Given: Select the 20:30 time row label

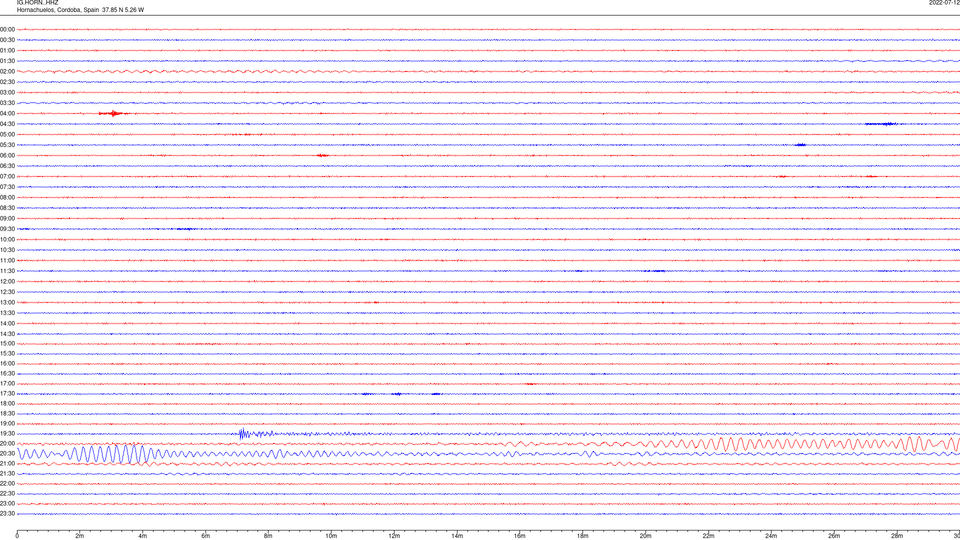Looking at the screenshot, I should pyautogui.click(x=7, y=454).
